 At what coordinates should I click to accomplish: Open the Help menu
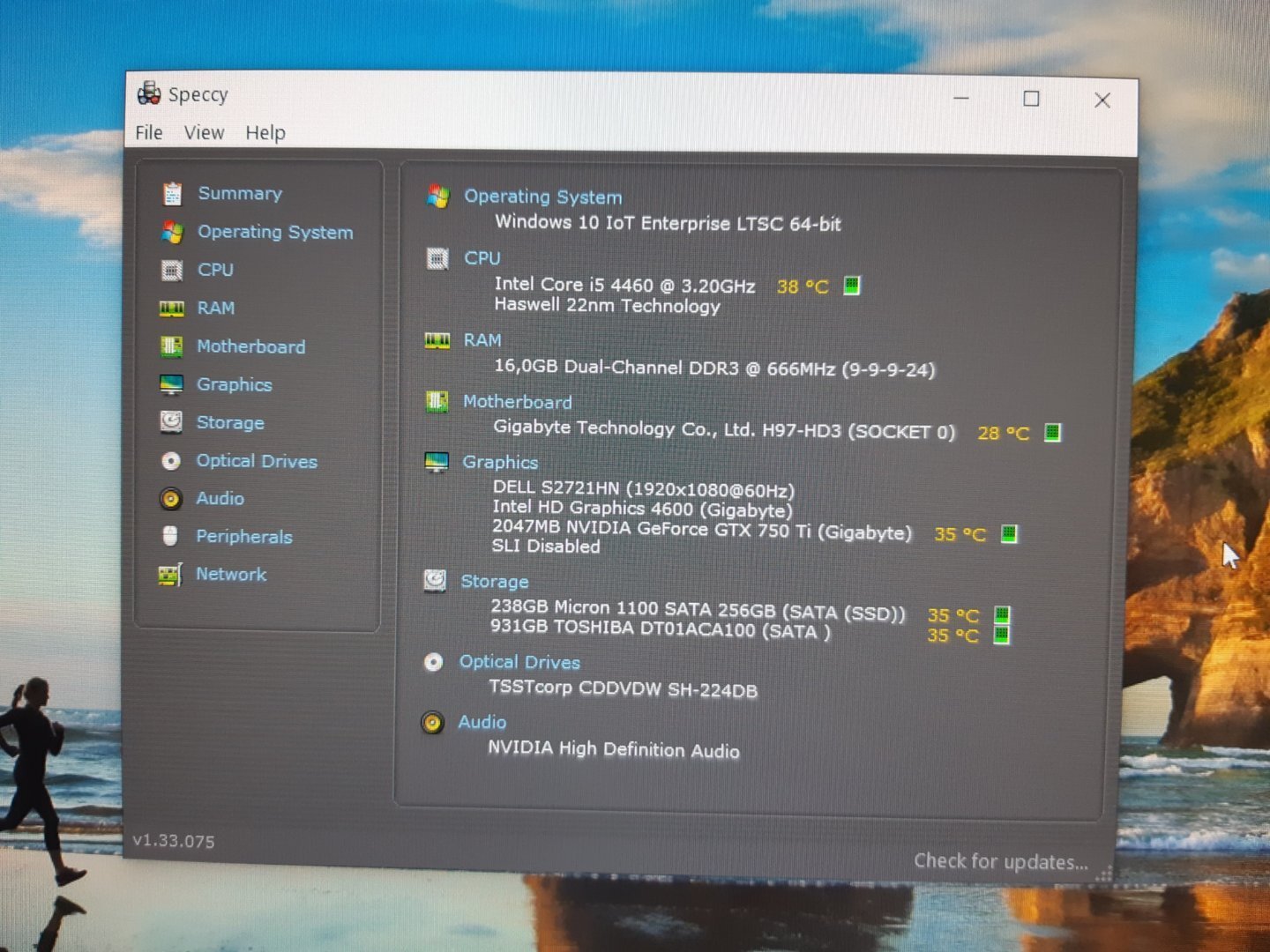point(265,133)
